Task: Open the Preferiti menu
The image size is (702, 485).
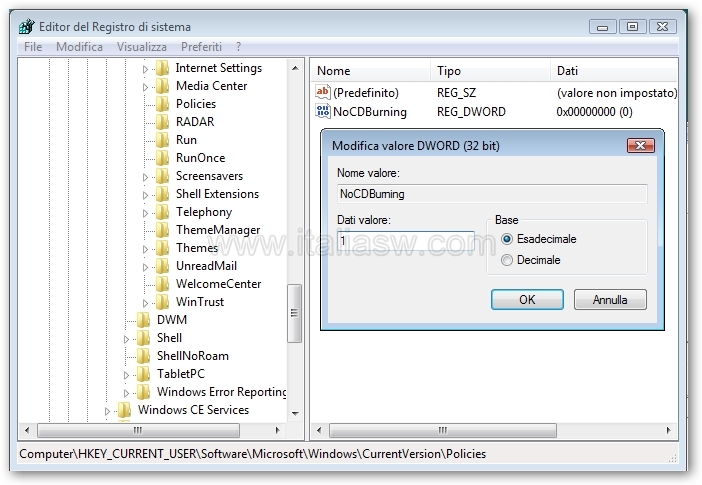Action: point(201,47)
